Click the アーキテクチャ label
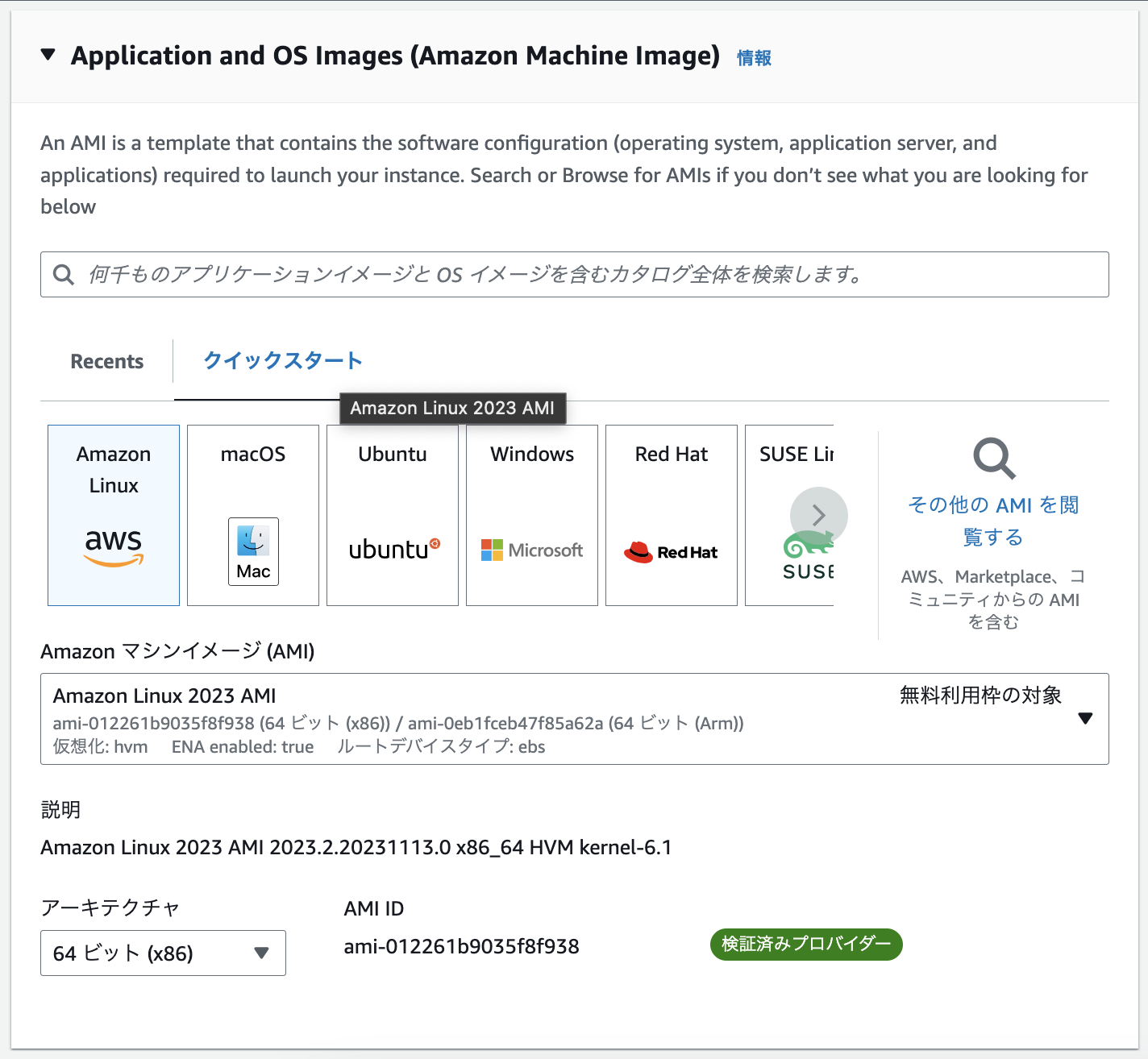The image size is (1148, 1059). tap(110, 908)
